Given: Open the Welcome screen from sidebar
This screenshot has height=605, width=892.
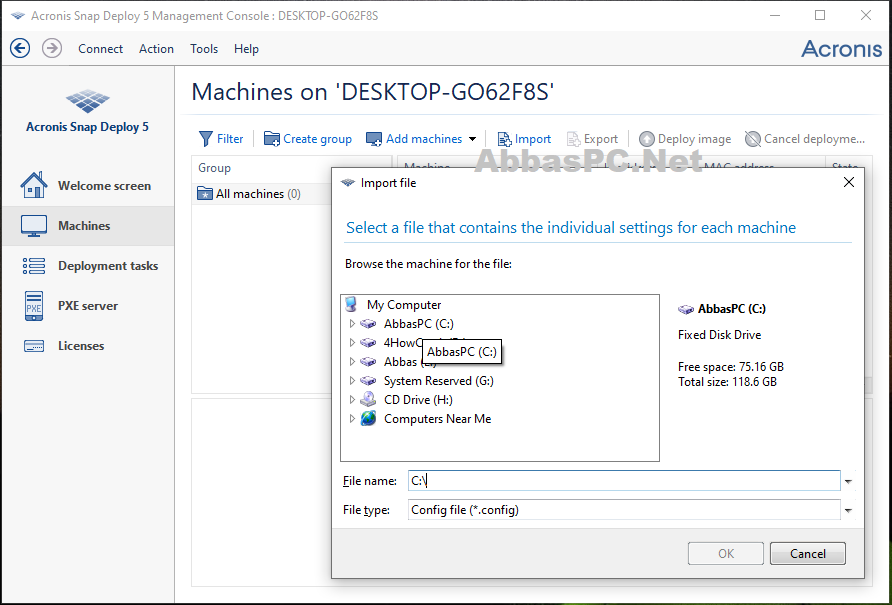Looking at the screenshot, I should pos(87,186).
